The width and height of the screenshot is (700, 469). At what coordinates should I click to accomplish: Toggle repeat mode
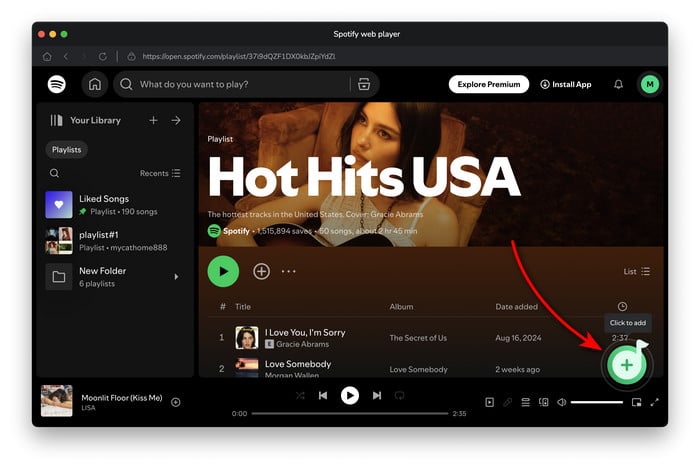coord(400,396)
